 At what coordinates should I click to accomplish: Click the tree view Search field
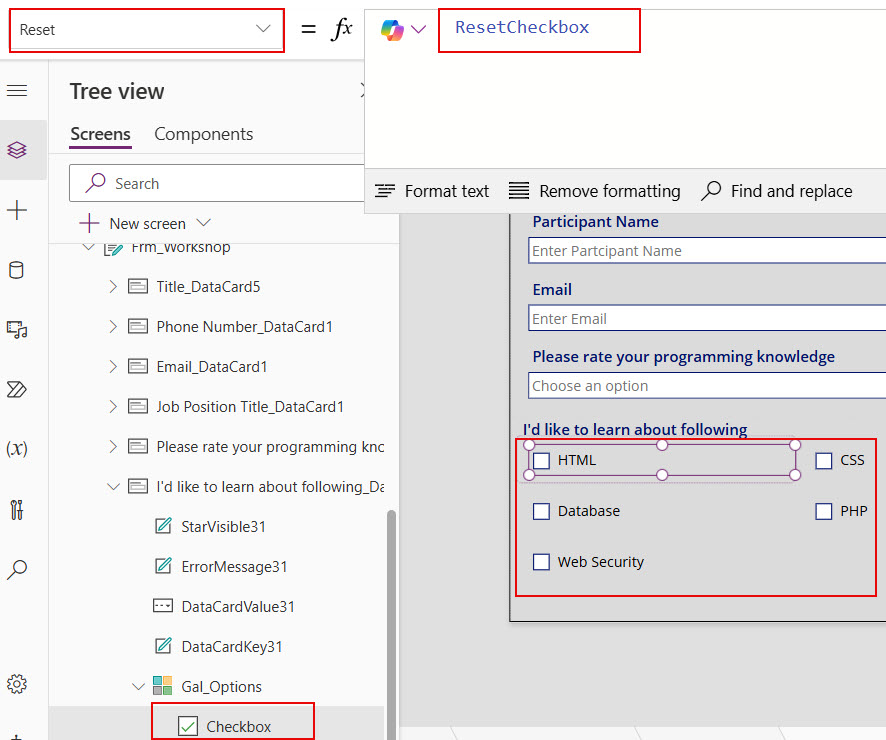pyautogui.click(x=217, y=183)
